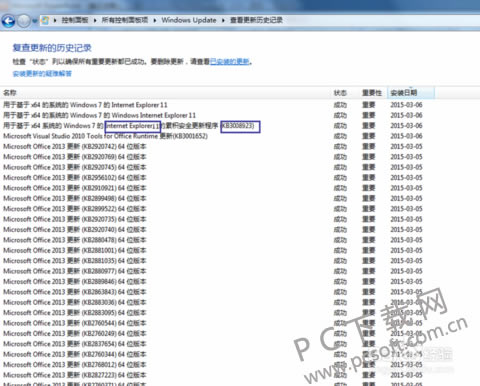Click 2015-03-05 date in the KB2881001 row
Screen dimensions: 480x386
coord(406,250)
